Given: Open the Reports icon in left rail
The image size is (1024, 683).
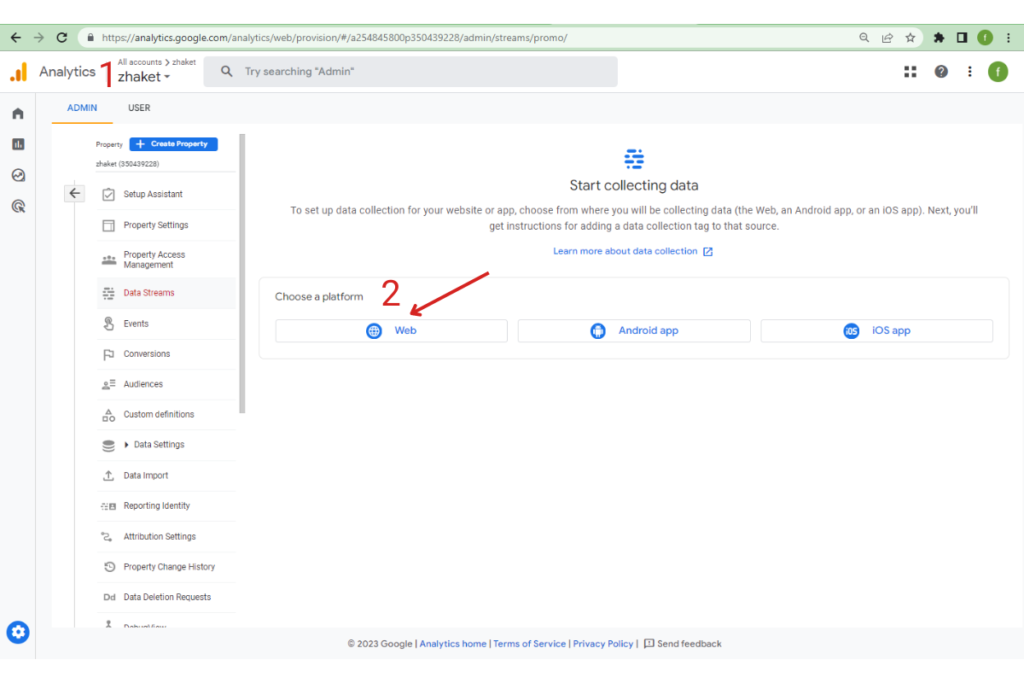Looking at the screenshot, I should (x=18, y=144).
